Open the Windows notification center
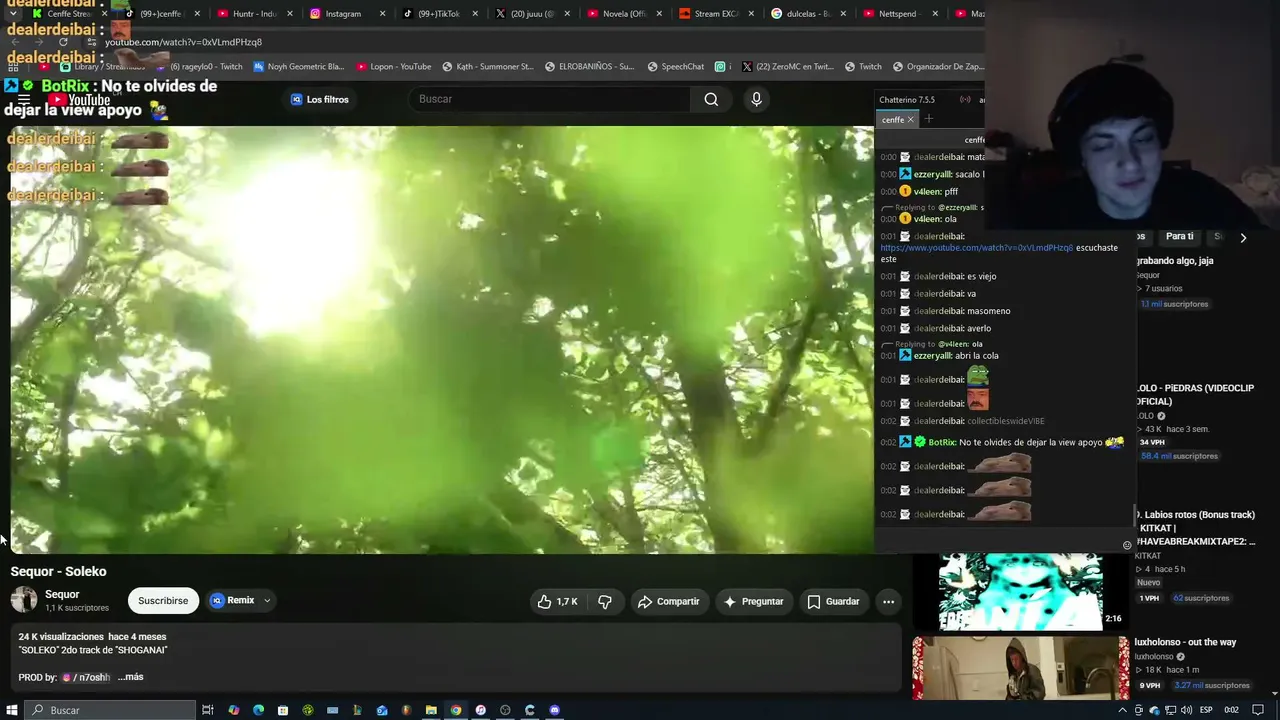 click(1258, 710)
